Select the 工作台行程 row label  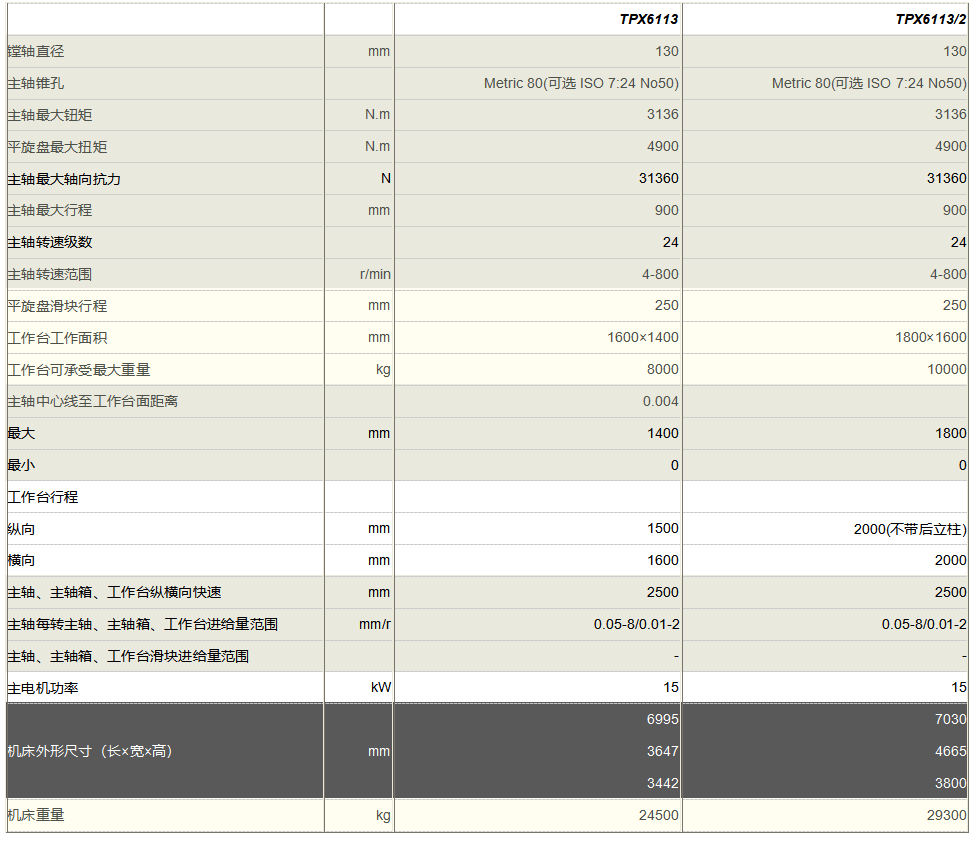click(42, 497)
